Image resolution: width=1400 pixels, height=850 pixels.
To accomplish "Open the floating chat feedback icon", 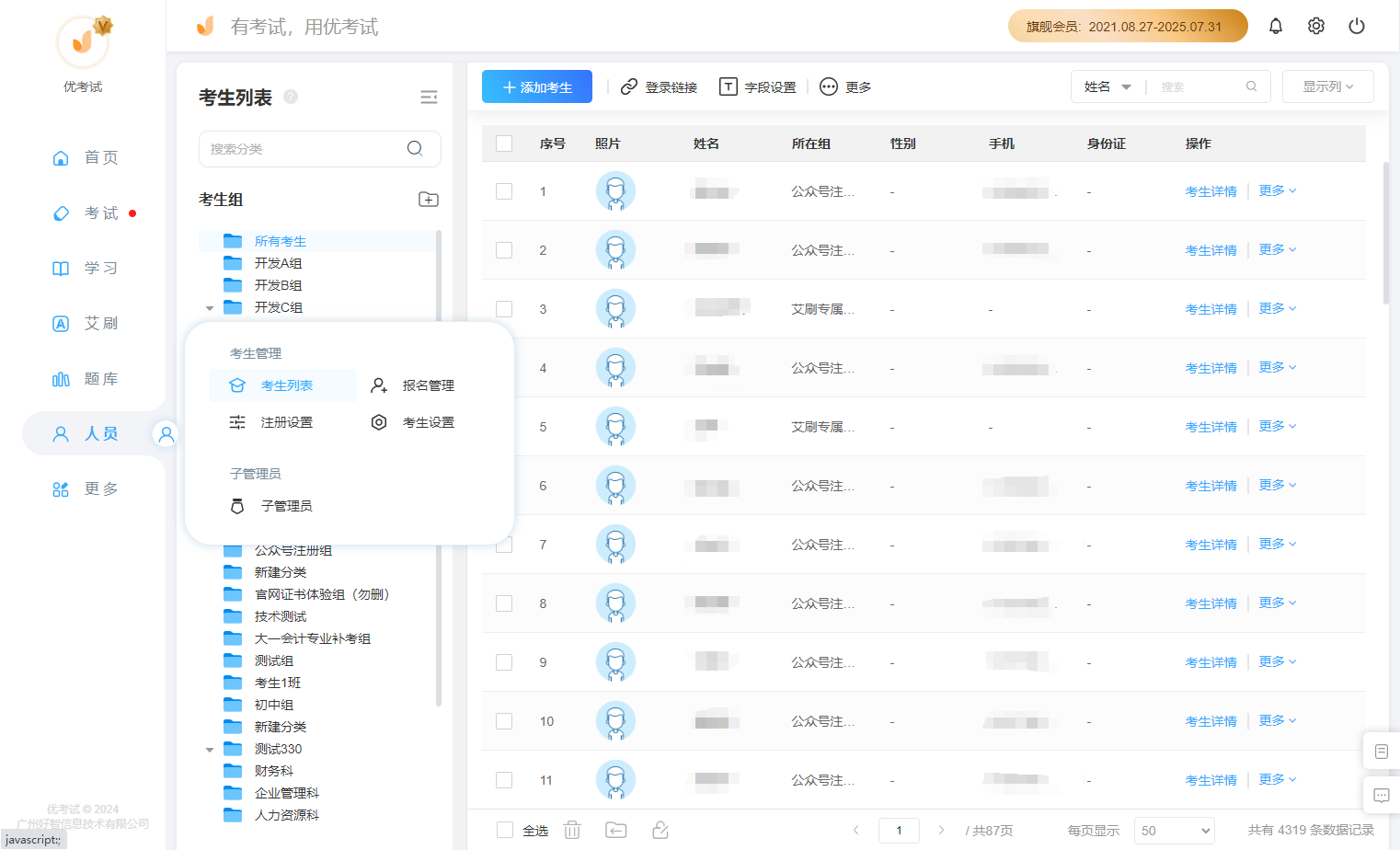I will click(x=1382, y=796).
